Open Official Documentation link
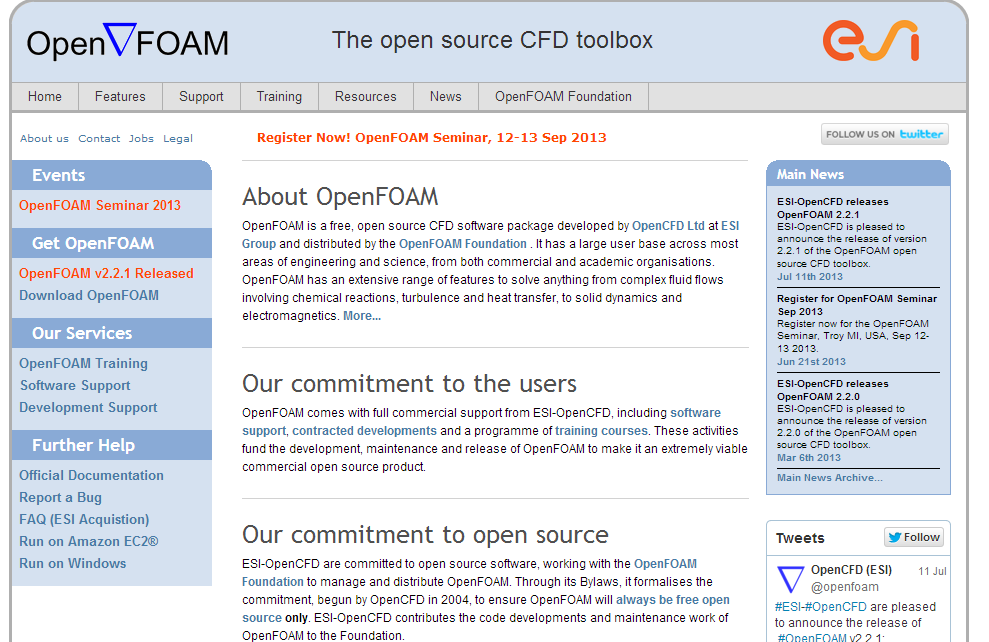Screen dimensions: 989x642 click(x=91, y=476)
